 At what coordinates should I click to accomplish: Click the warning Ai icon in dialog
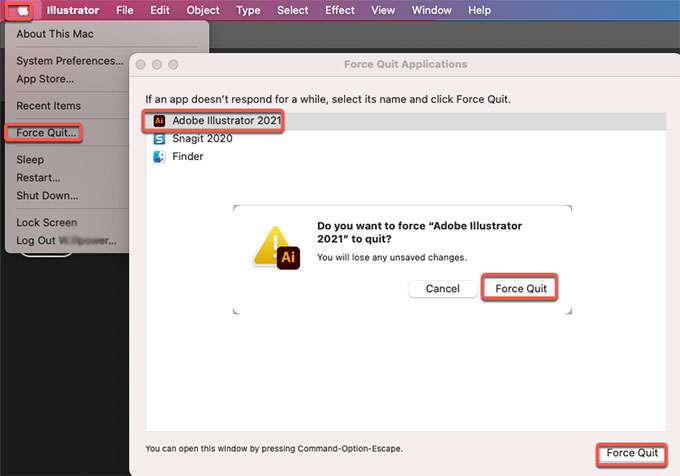276,248
